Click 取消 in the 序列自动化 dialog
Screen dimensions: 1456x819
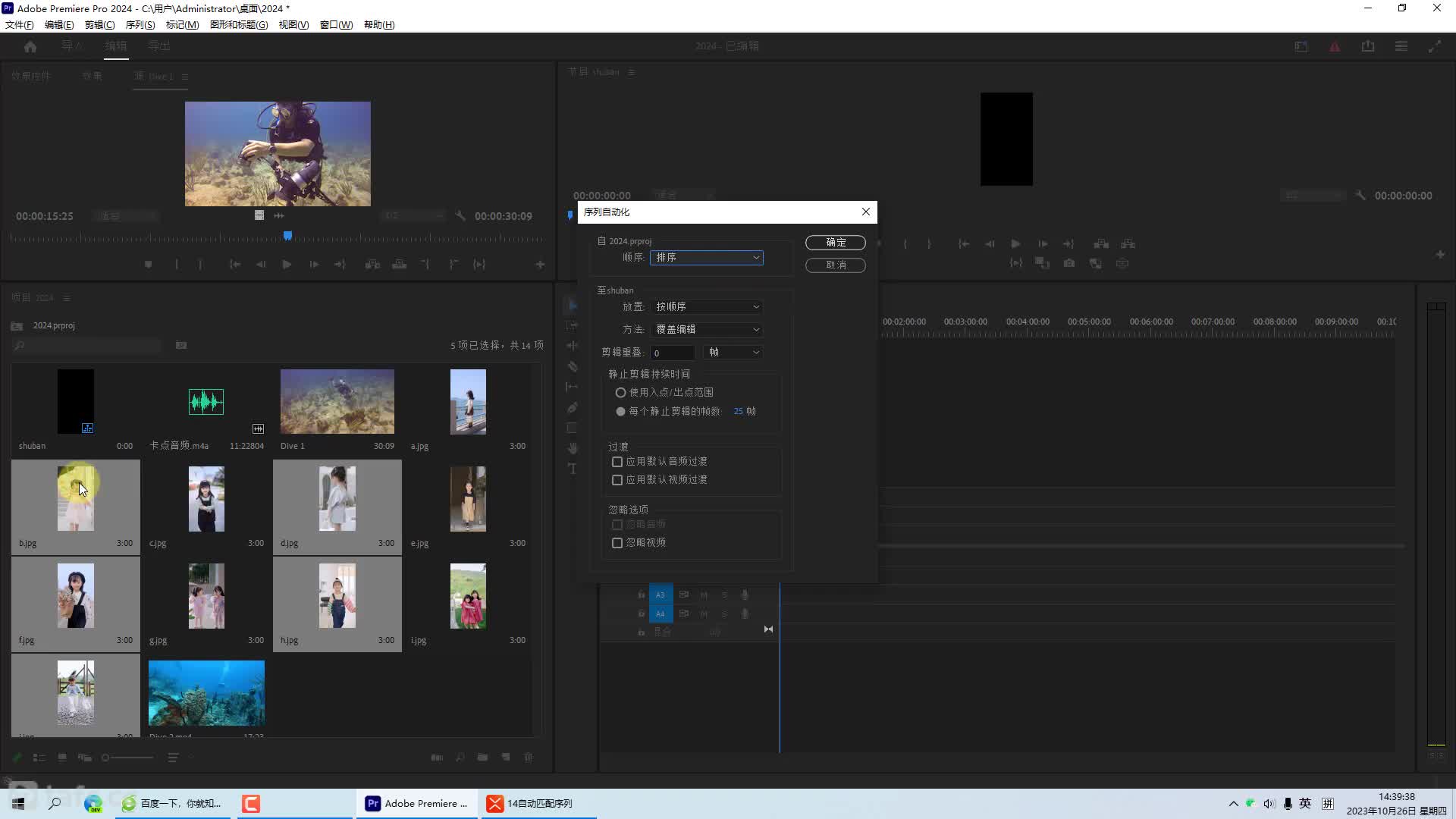point(835,265)
